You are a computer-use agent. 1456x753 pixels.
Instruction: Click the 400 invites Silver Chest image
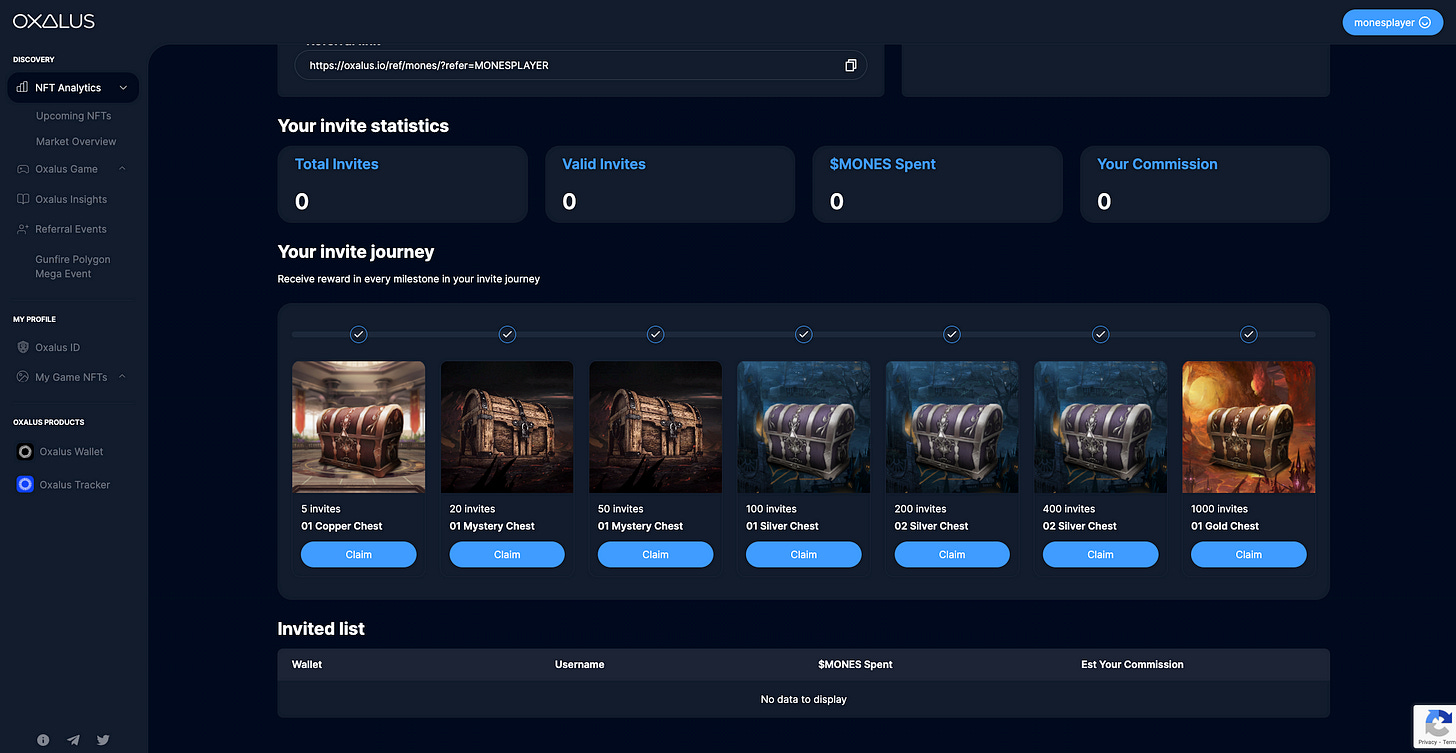coord(1100,427)
